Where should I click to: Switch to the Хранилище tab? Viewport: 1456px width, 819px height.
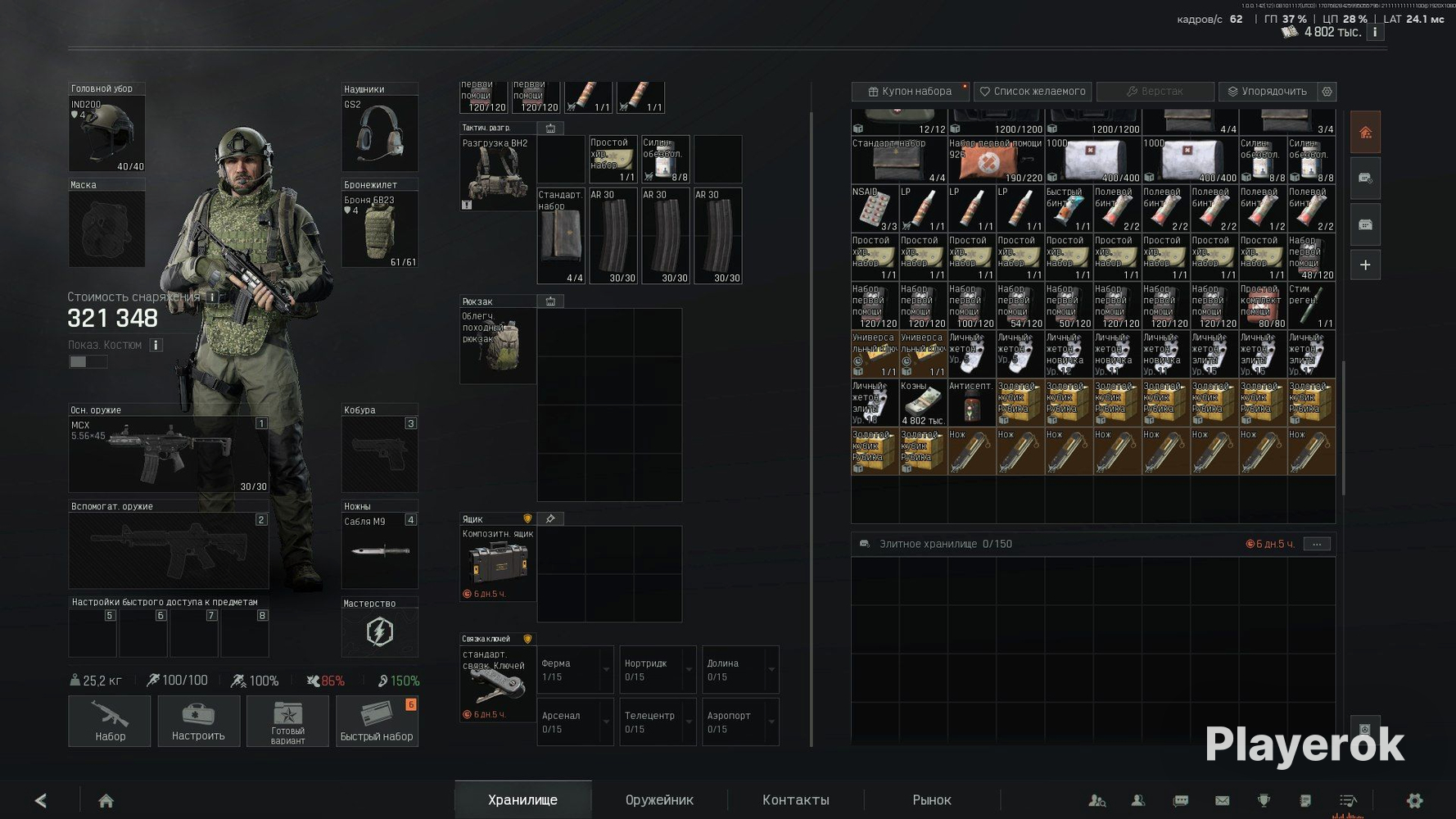click(x=522, y=799)
